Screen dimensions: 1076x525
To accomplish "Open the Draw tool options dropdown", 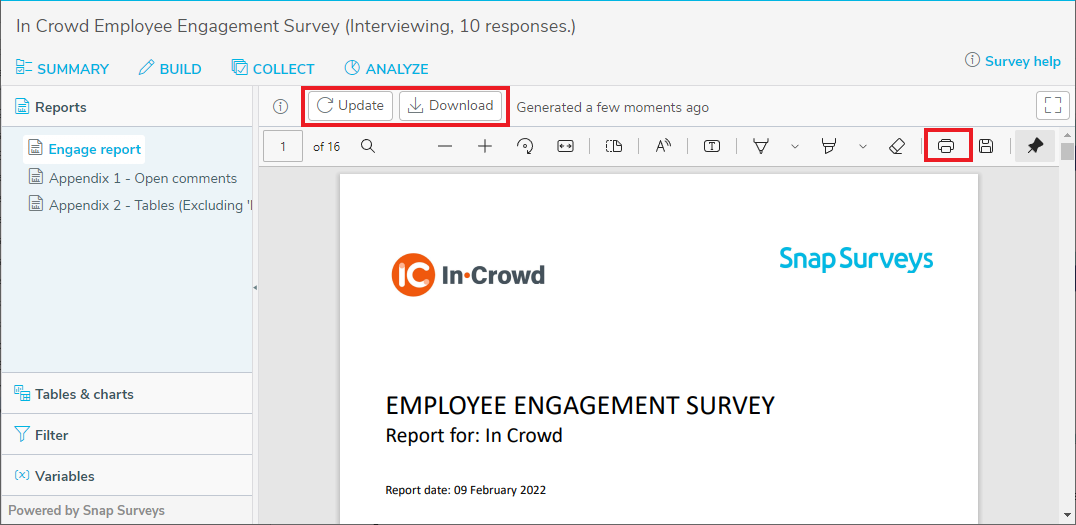I will [x=795, y=146].
